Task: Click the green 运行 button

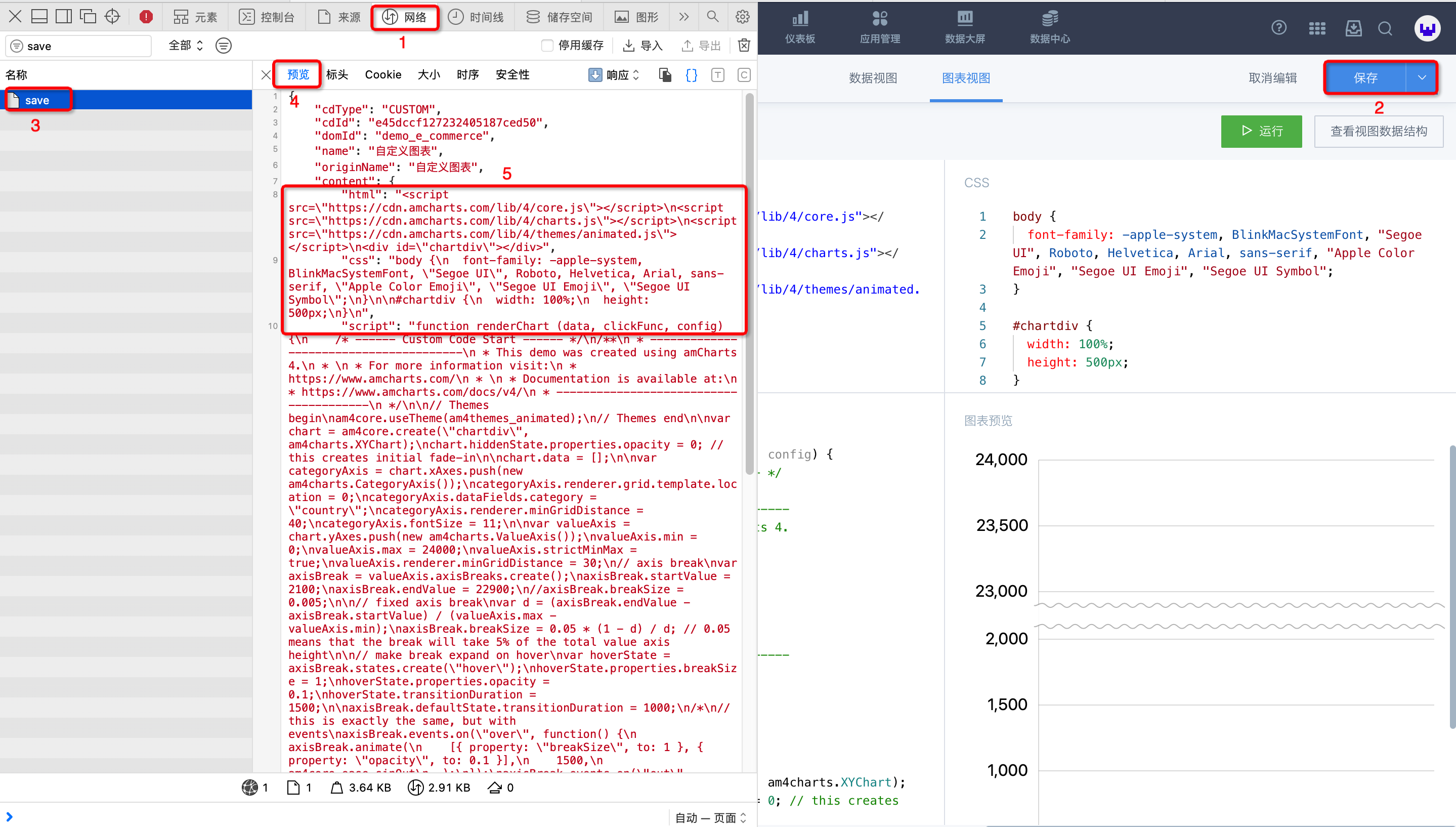Action: pyautogui.click(x=1261, y=131)
